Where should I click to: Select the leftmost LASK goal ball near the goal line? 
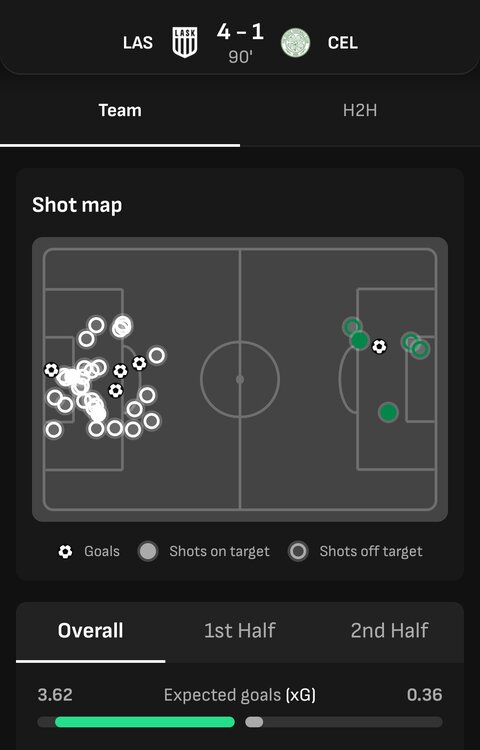[51, 370]
